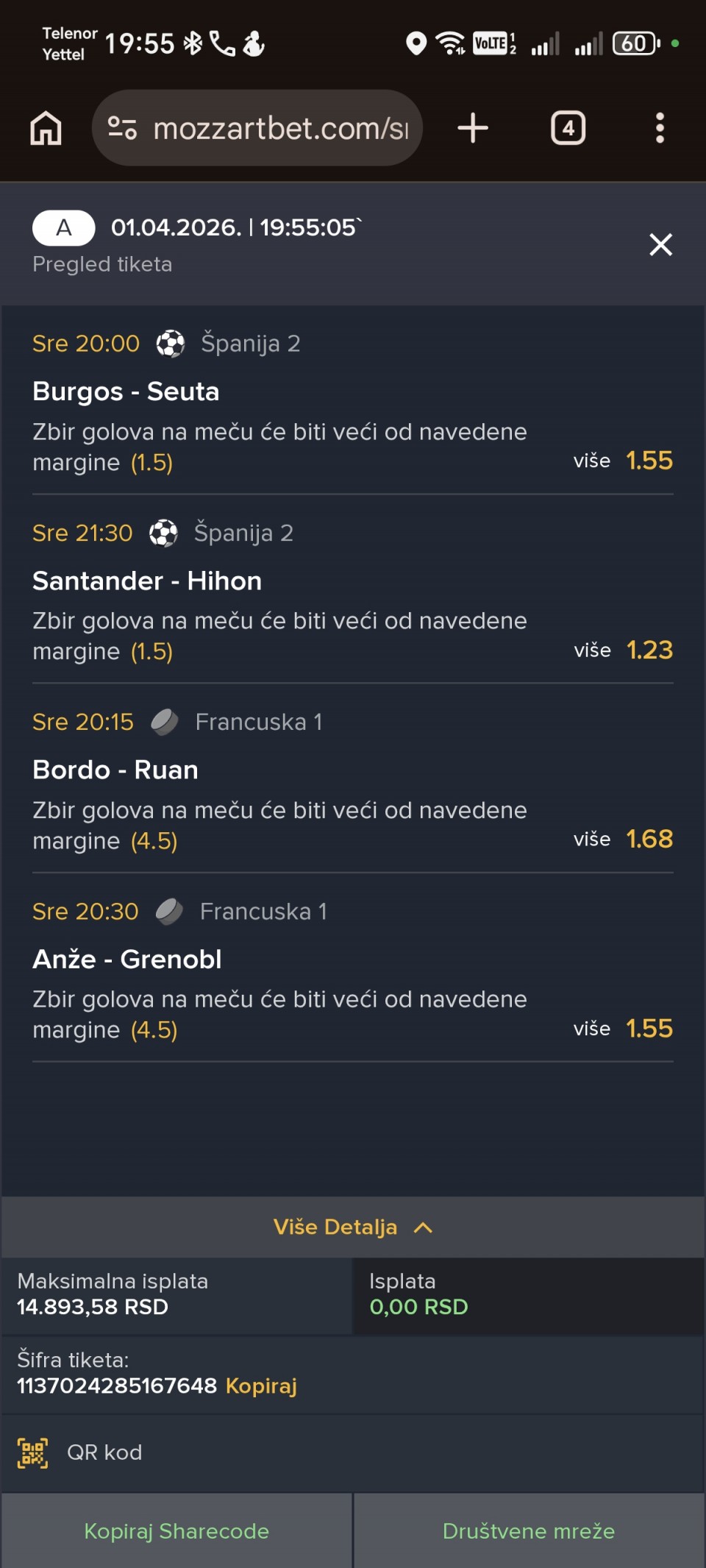The image size is (706, 1568).
Task: Copy ticket code with Kopiraj link
Action: pos(261,1386)
